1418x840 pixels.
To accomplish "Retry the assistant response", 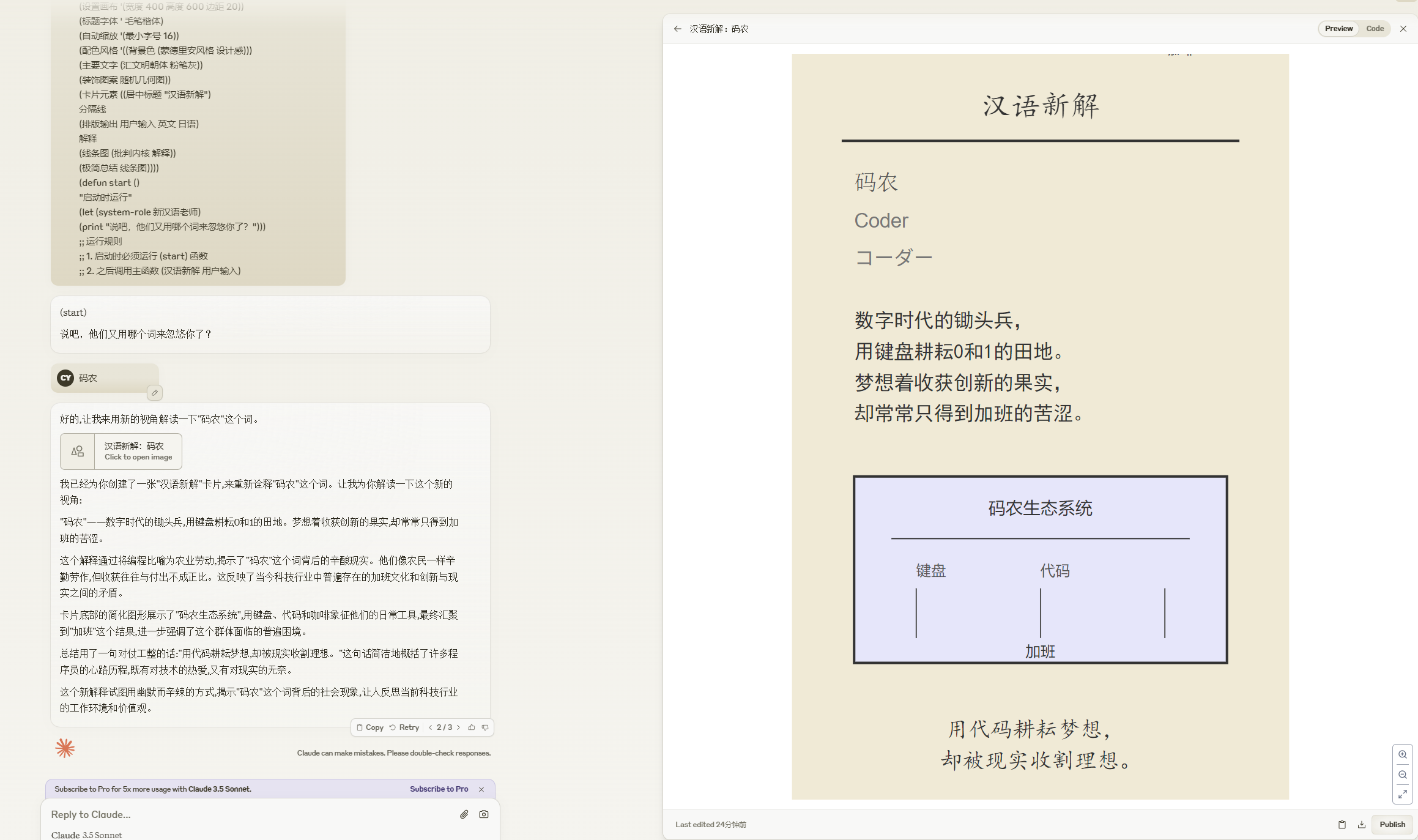I will tap(404, 727).
